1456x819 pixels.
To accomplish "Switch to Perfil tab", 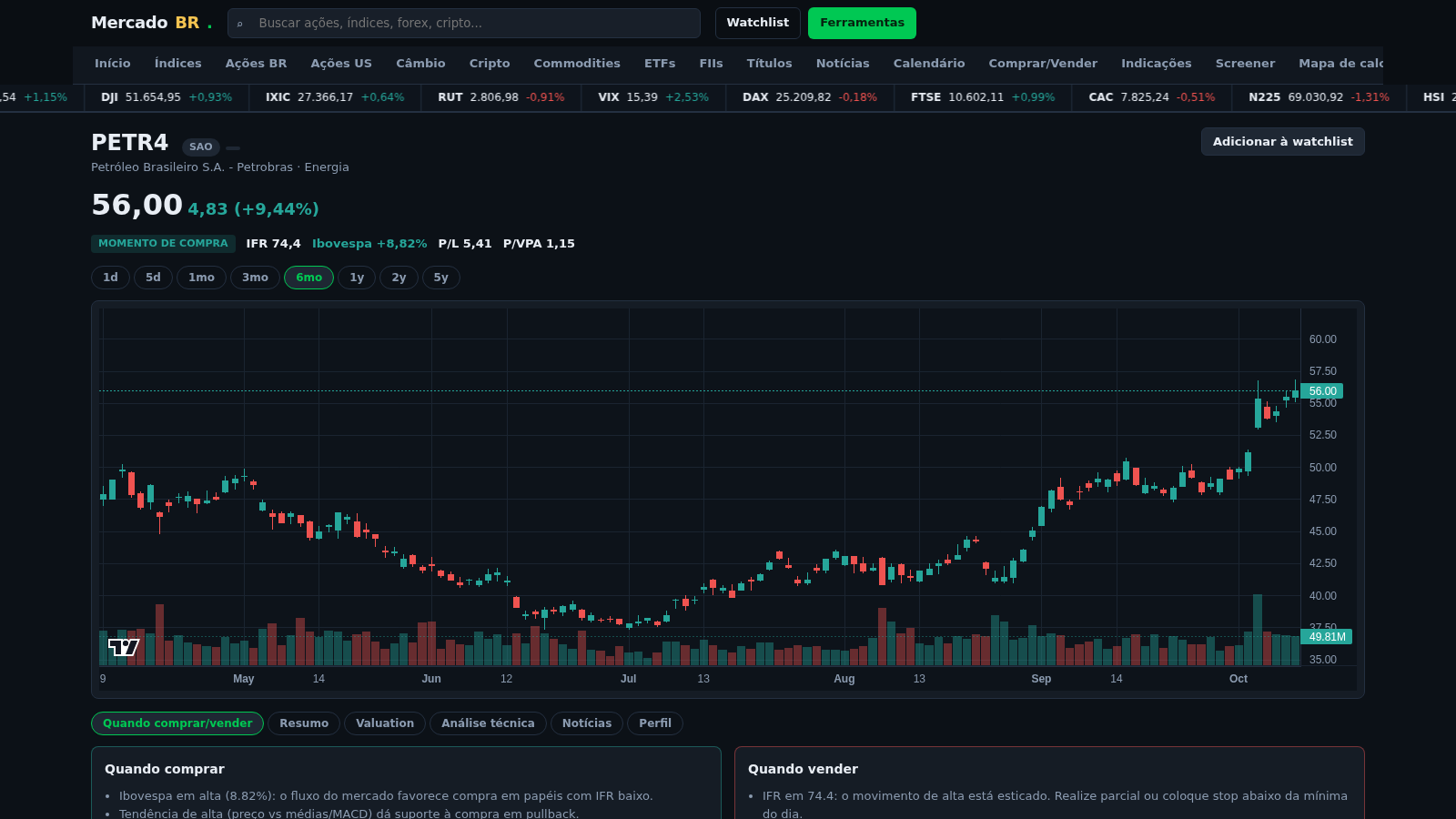I will 655,723.
